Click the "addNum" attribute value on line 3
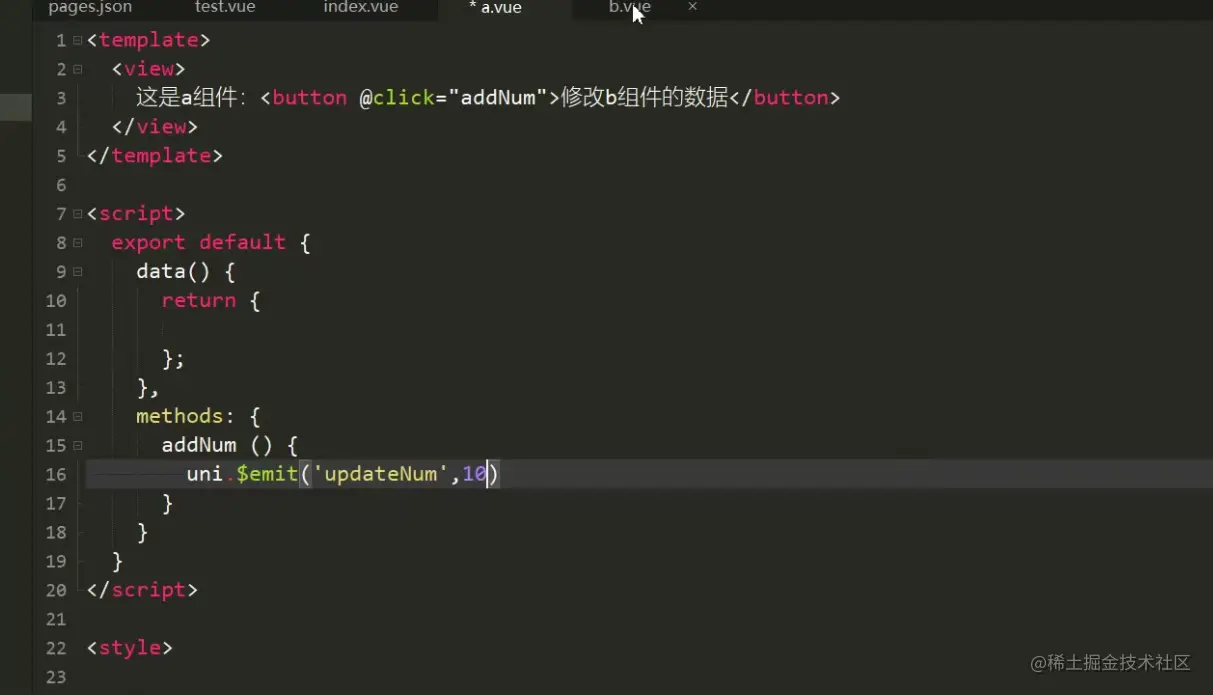Image resolution: width=1213 pixels, height=695 pixels. [x=499, y=98]
